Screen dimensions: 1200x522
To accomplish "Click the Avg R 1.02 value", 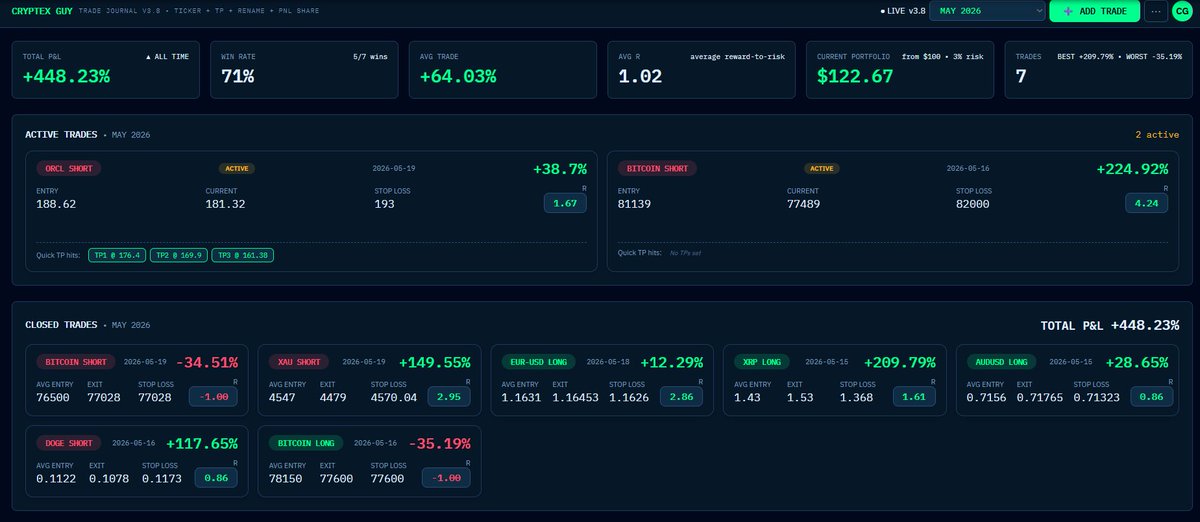I will pyautogui.click(x=639, y=77).
